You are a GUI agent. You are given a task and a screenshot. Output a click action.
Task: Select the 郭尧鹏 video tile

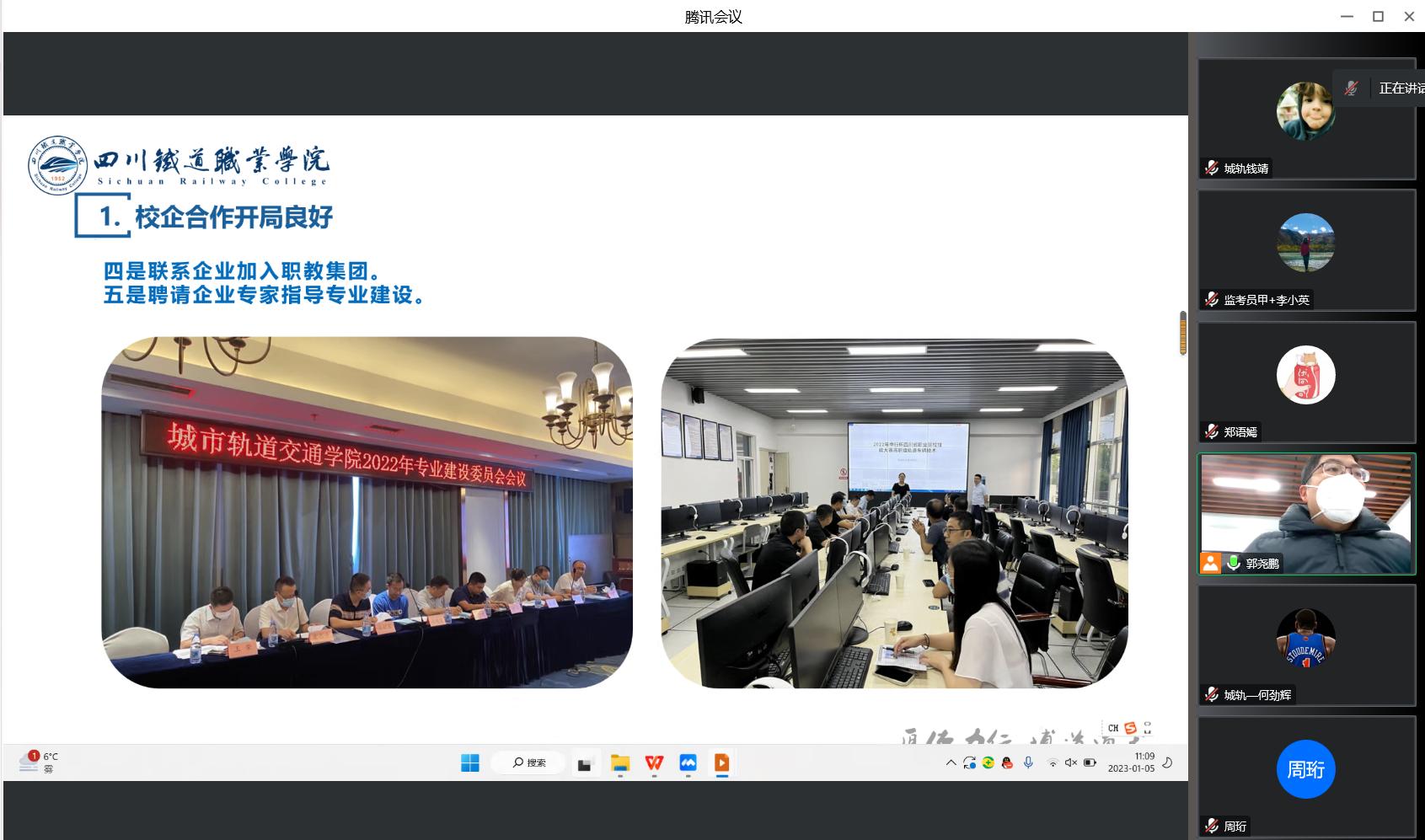tap(1305, 514)
